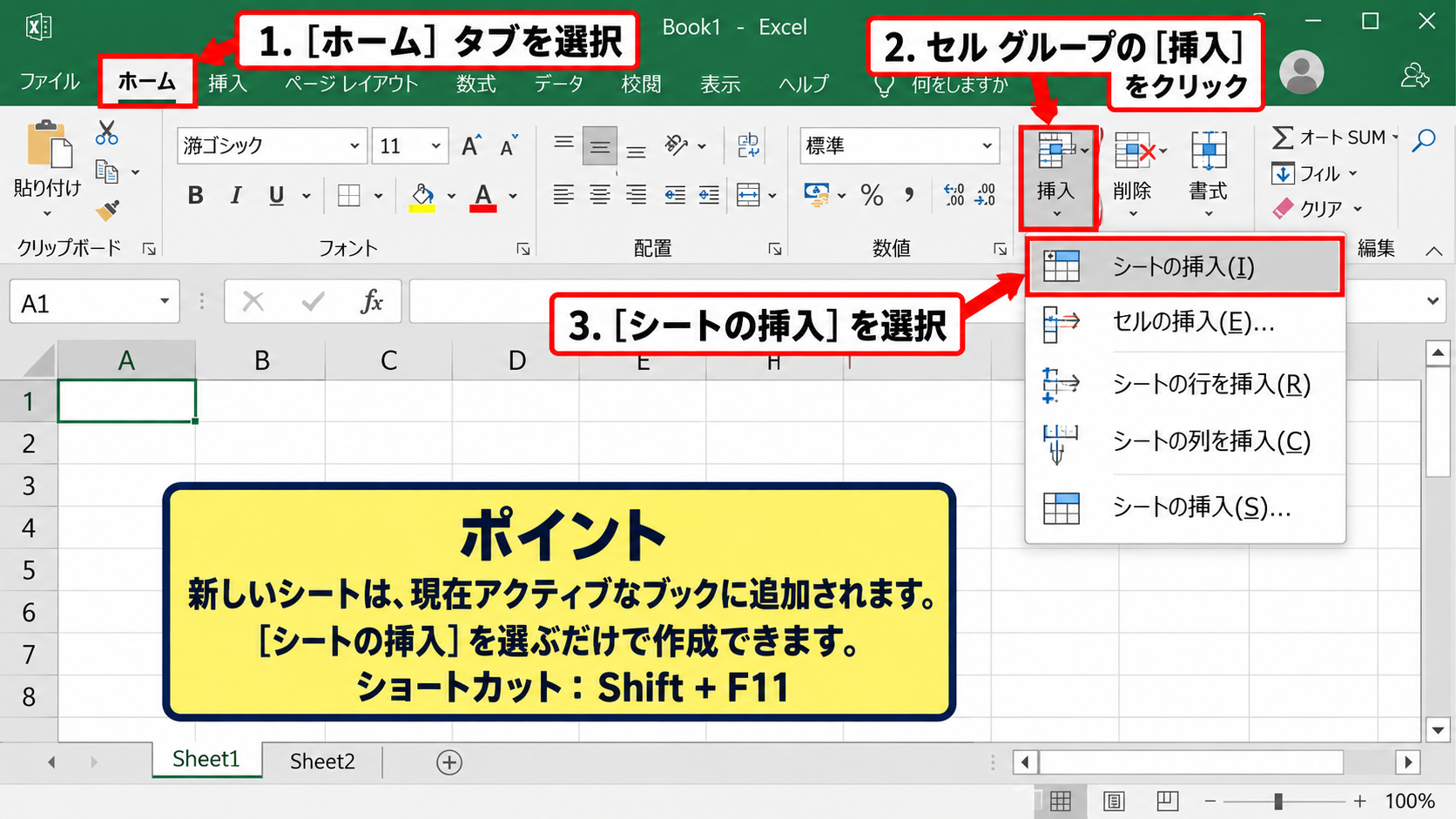1456x819 pixels.
Task: Decrease font size with the smaller A icon
Action: (509, 145)
